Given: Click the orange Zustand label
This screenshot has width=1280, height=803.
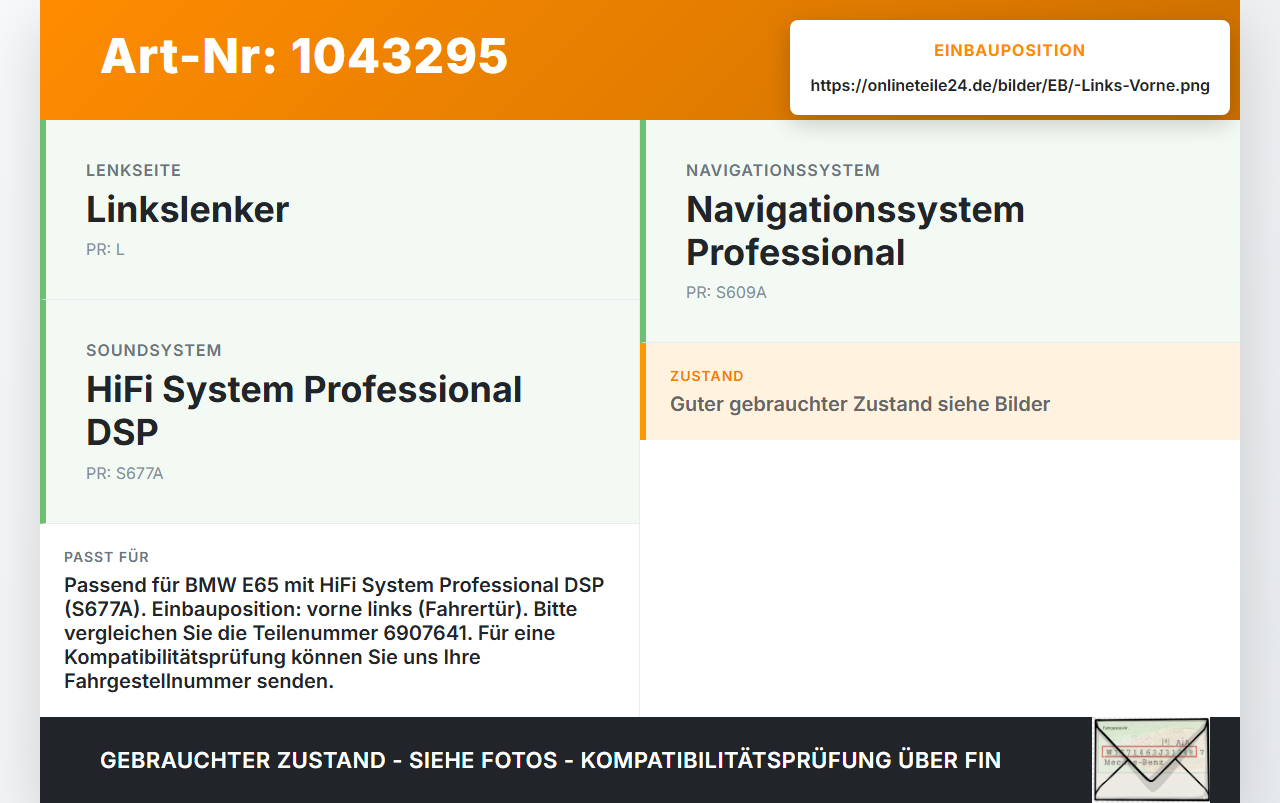Looking at the screenshot, I should coord(707,377).
